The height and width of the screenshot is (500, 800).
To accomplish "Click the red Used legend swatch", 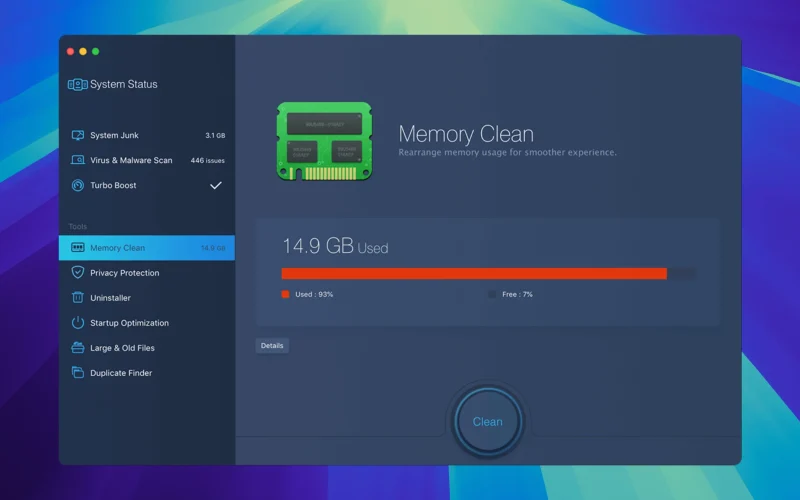I will click(x=285, y=294).
